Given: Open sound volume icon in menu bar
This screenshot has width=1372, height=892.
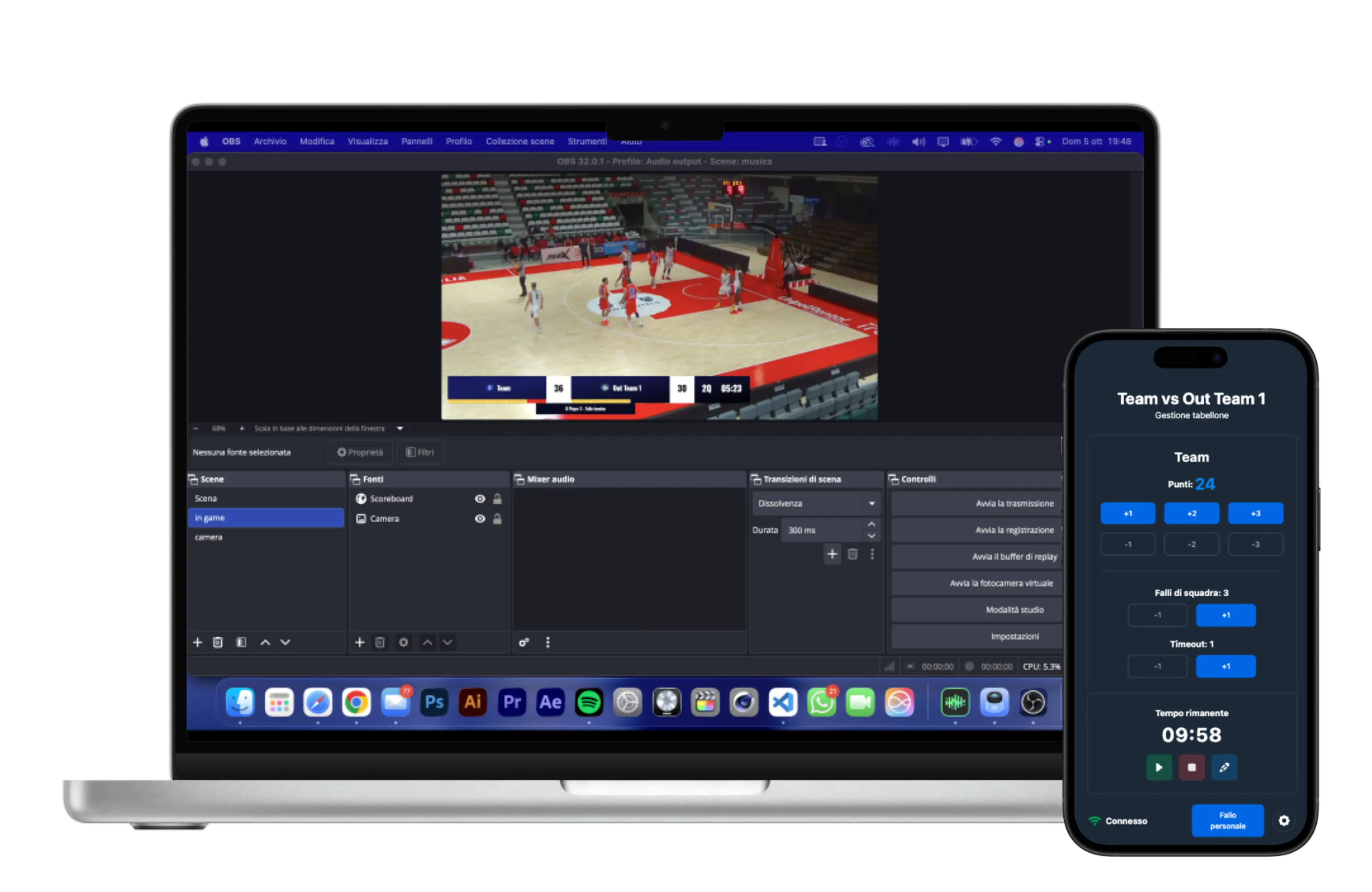Looking at the screenshot, I should [x=918, y=141].
